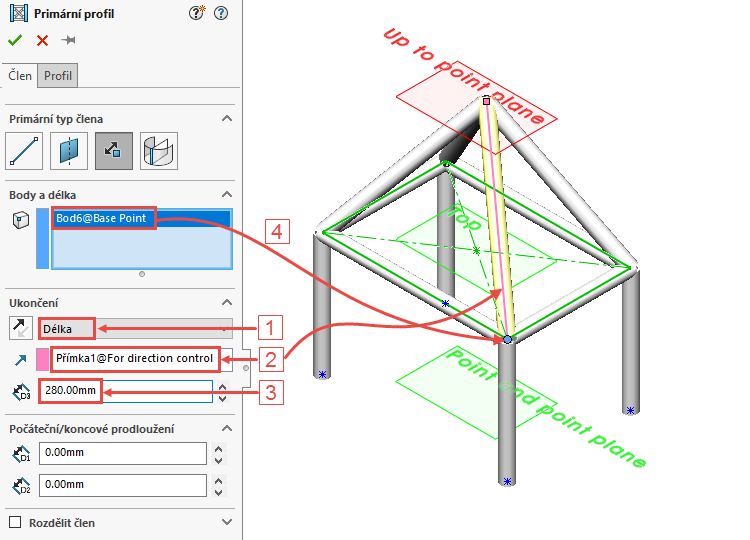Click the point selection cube icon
Screen dimensions: 750x540
[21, 220]
